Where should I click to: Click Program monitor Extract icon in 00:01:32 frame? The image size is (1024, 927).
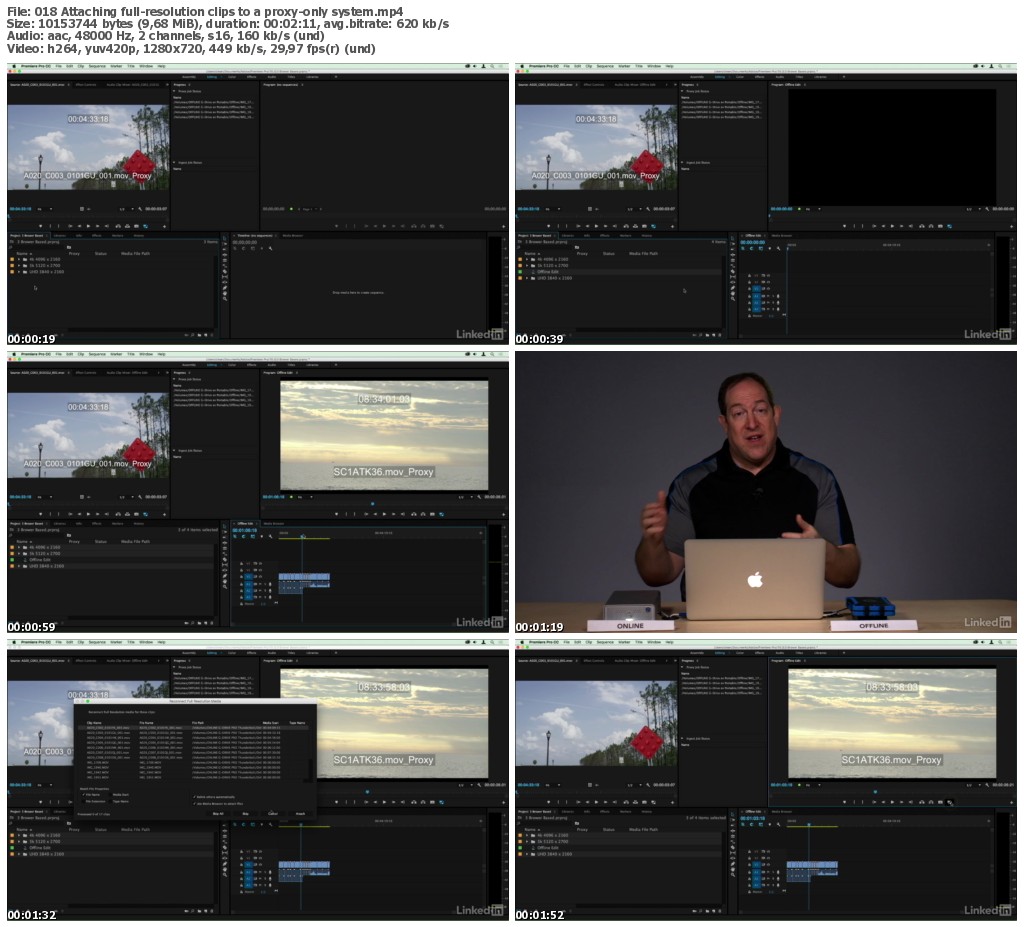(423, 802)
